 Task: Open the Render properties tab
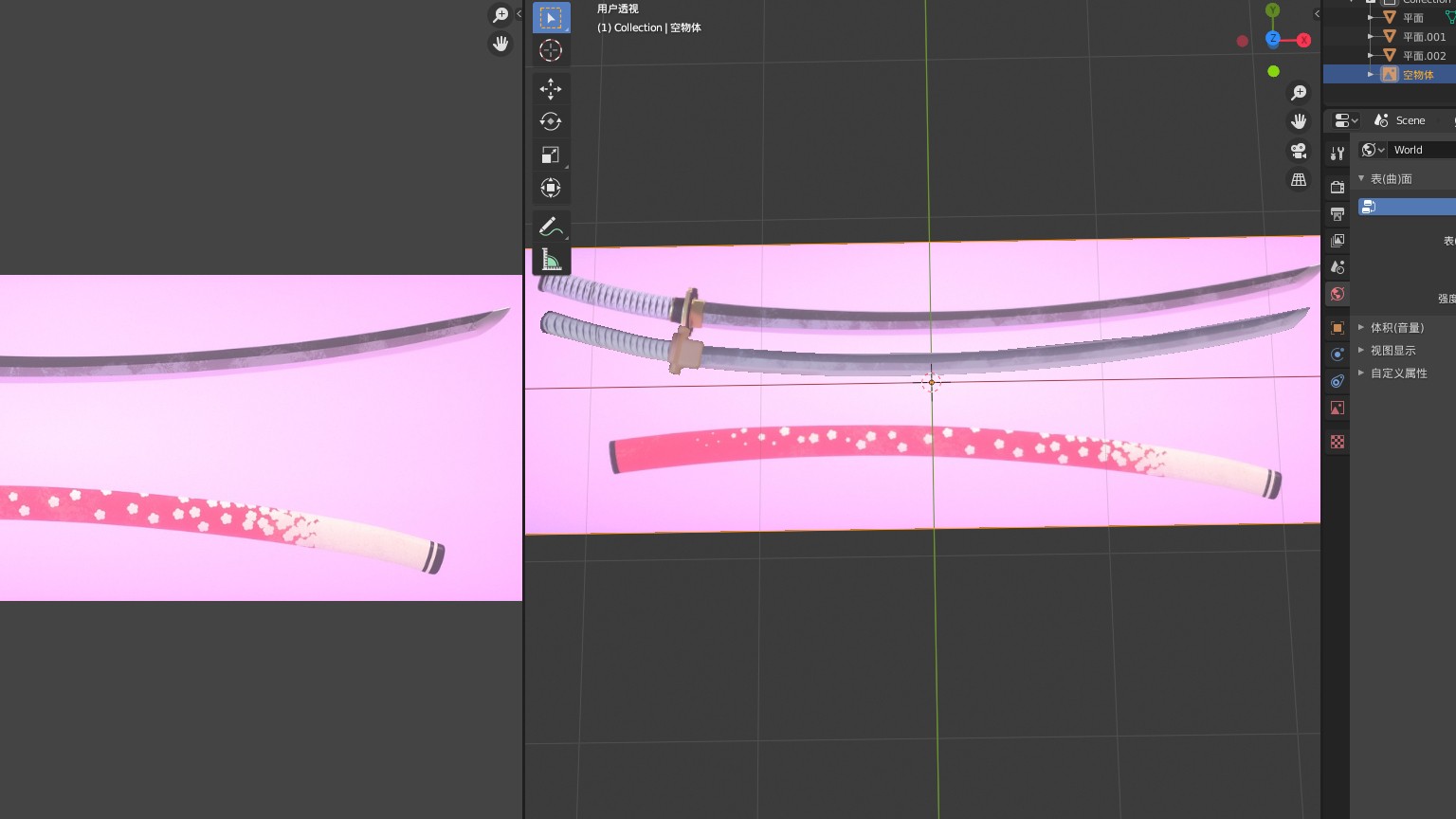[x=1338, y=188]
